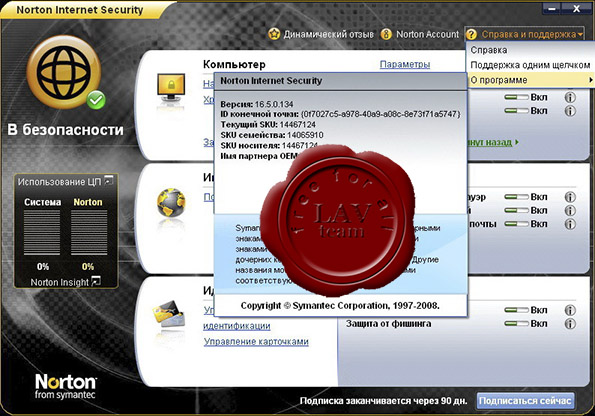Open info icon for почты row
This screenshot has width=595, height=416.
click(570, 224)
